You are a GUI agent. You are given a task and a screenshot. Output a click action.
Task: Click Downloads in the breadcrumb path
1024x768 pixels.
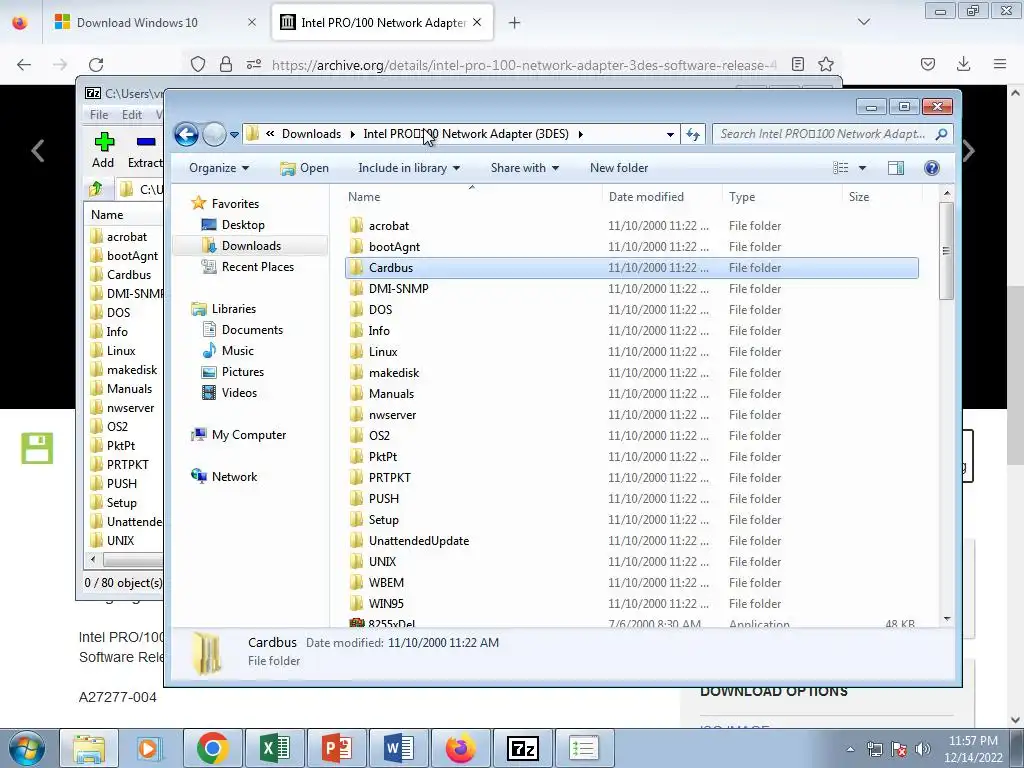click(311, 134)
